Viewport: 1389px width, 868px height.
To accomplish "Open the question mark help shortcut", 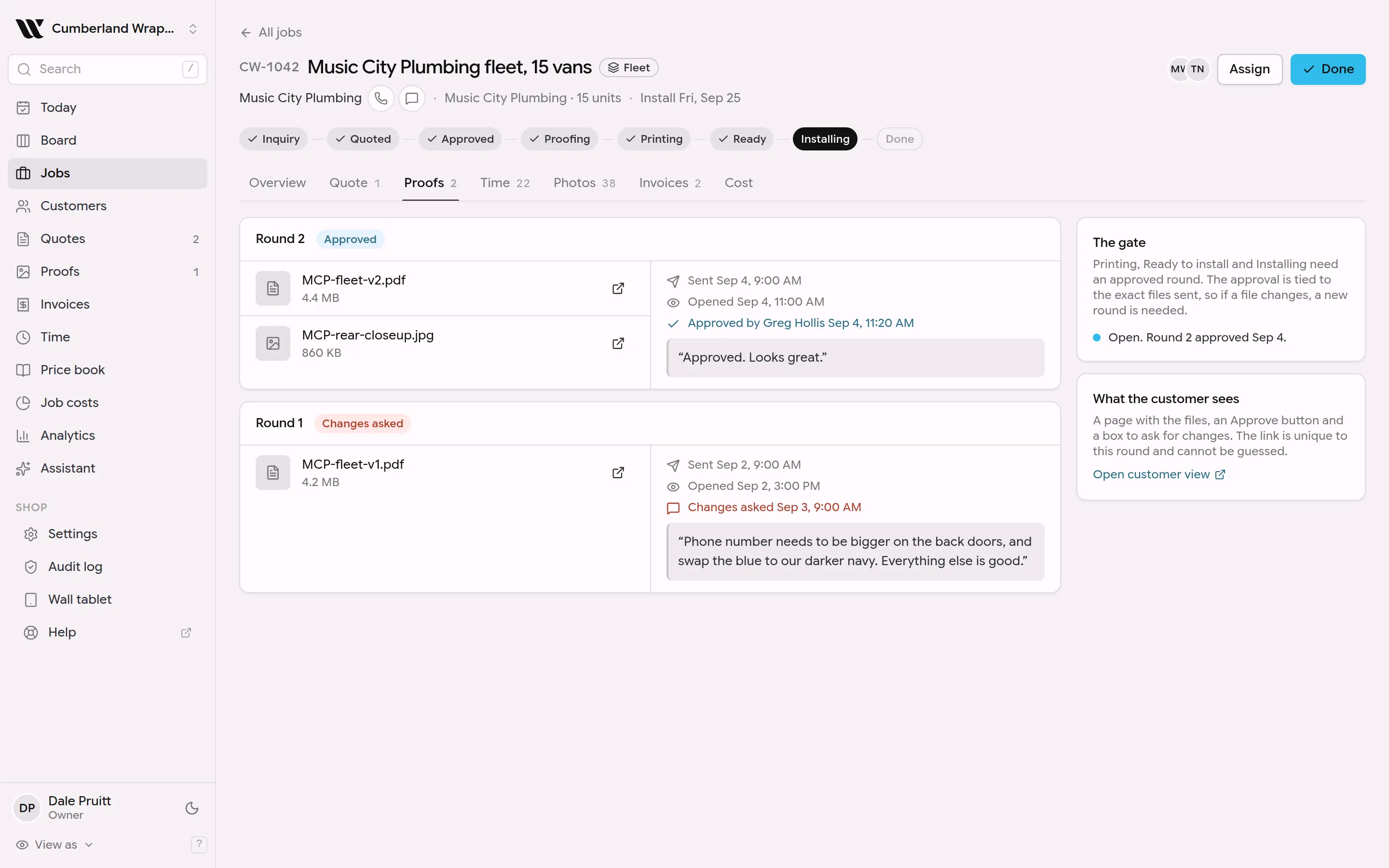I will (x=199, y=844).
